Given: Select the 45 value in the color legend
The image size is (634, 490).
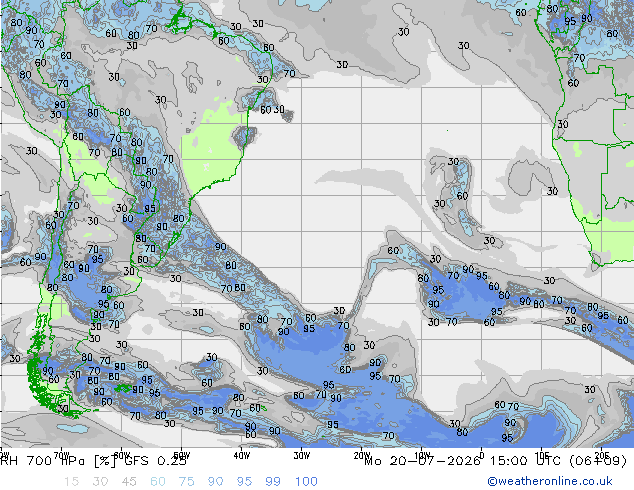Looking at the screenshot, I should coord(129,482).
